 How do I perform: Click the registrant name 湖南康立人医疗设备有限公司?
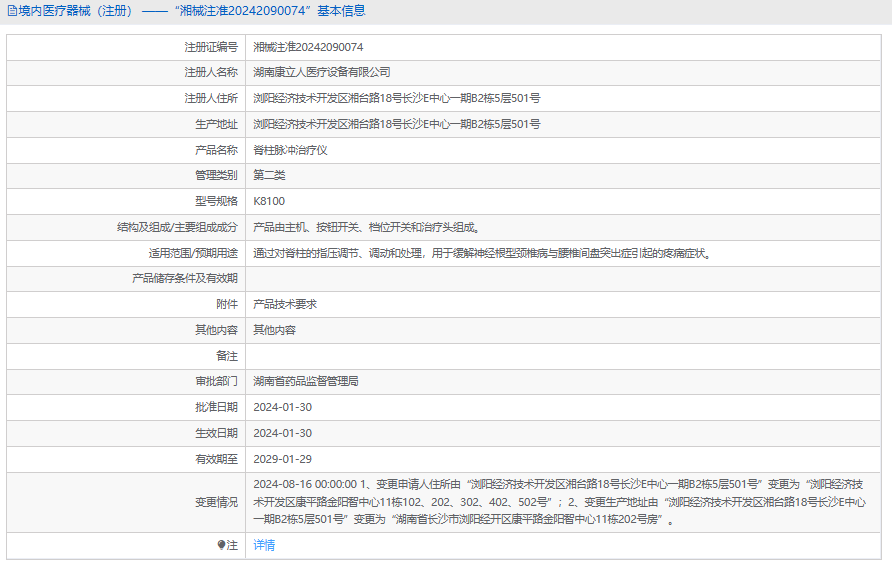click(x=322, y=72)
